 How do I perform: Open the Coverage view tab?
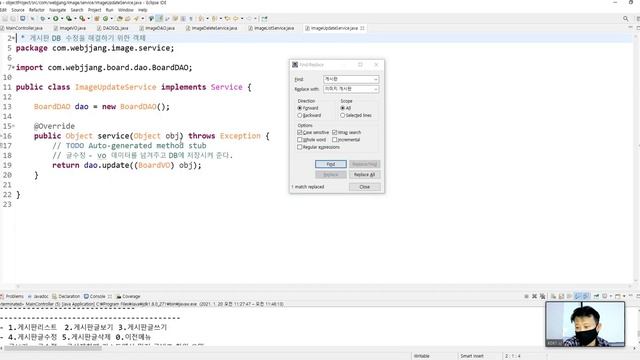tap(129, 296)
